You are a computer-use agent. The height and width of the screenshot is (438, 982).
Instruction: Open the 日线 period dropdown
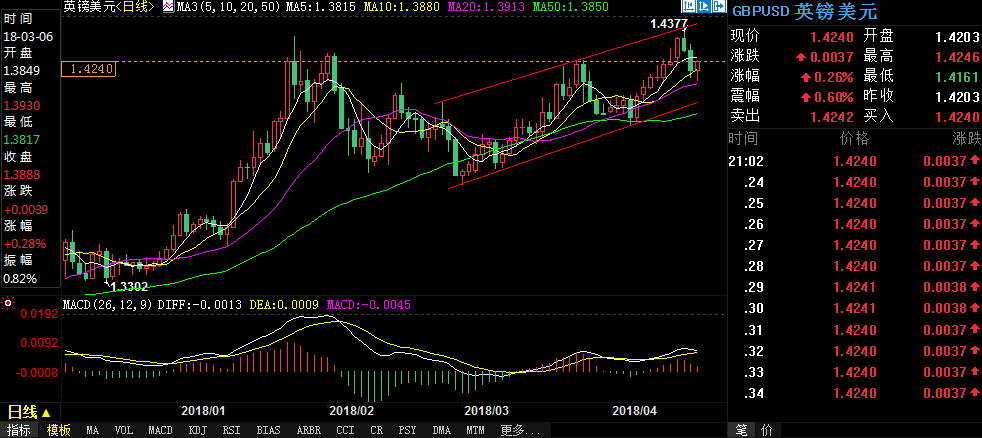(x=28, y=412)
